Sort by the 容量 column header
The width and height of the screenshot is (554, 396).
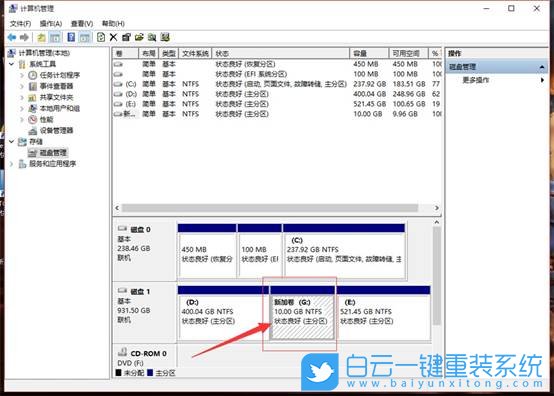click(x=369, y=53)
